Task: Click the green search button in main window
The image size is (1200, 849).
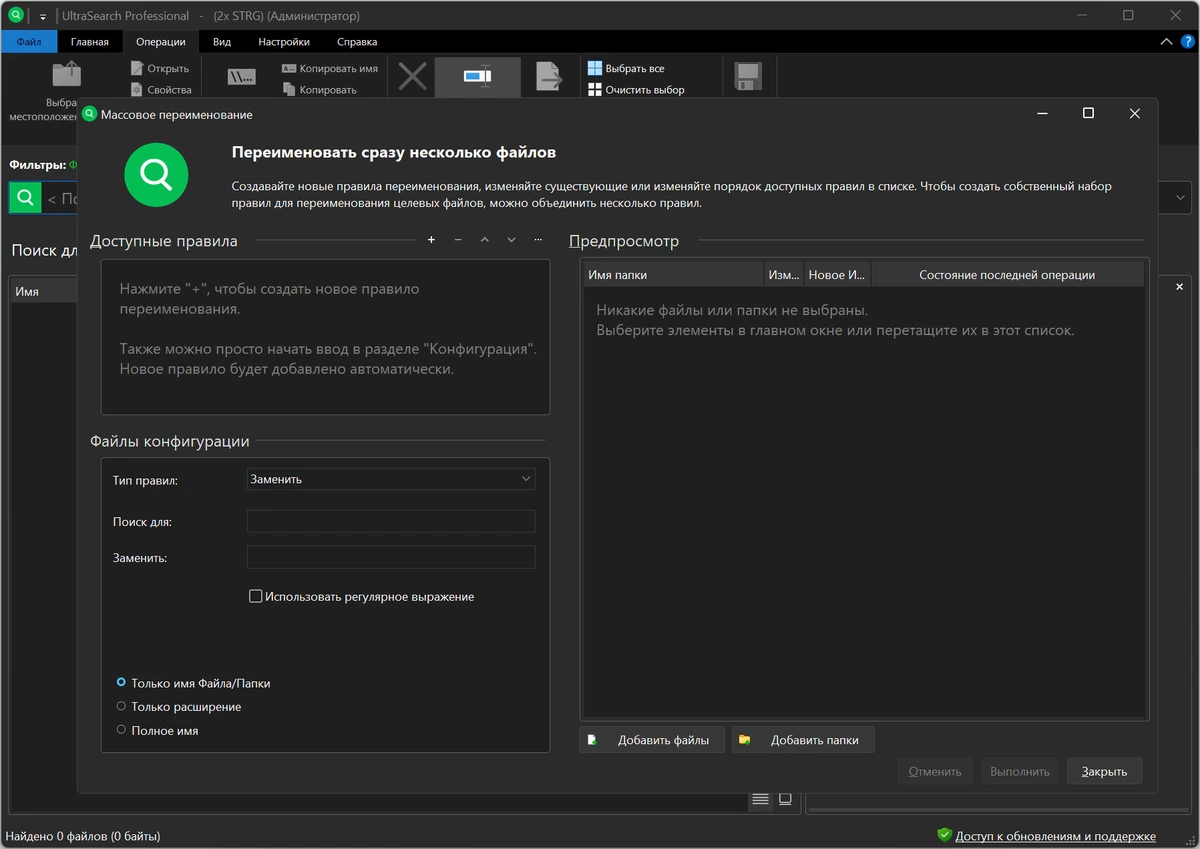Action: [25, 197]
